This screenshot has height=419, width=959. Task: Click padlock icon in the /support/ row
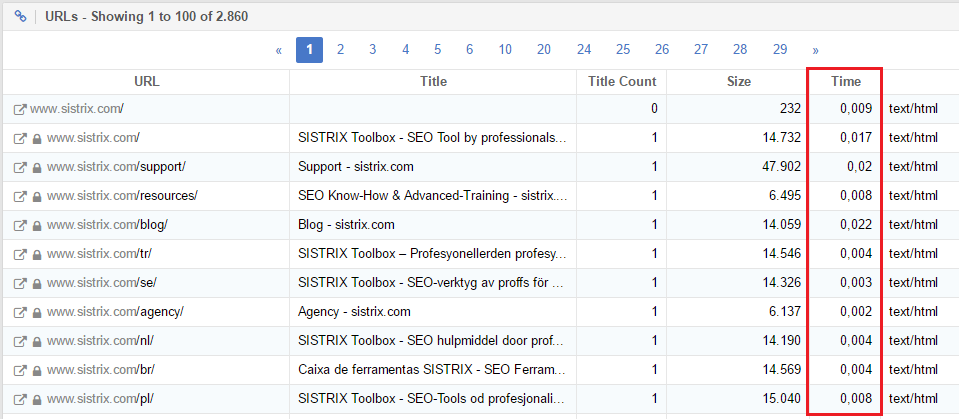click(37, 167)
